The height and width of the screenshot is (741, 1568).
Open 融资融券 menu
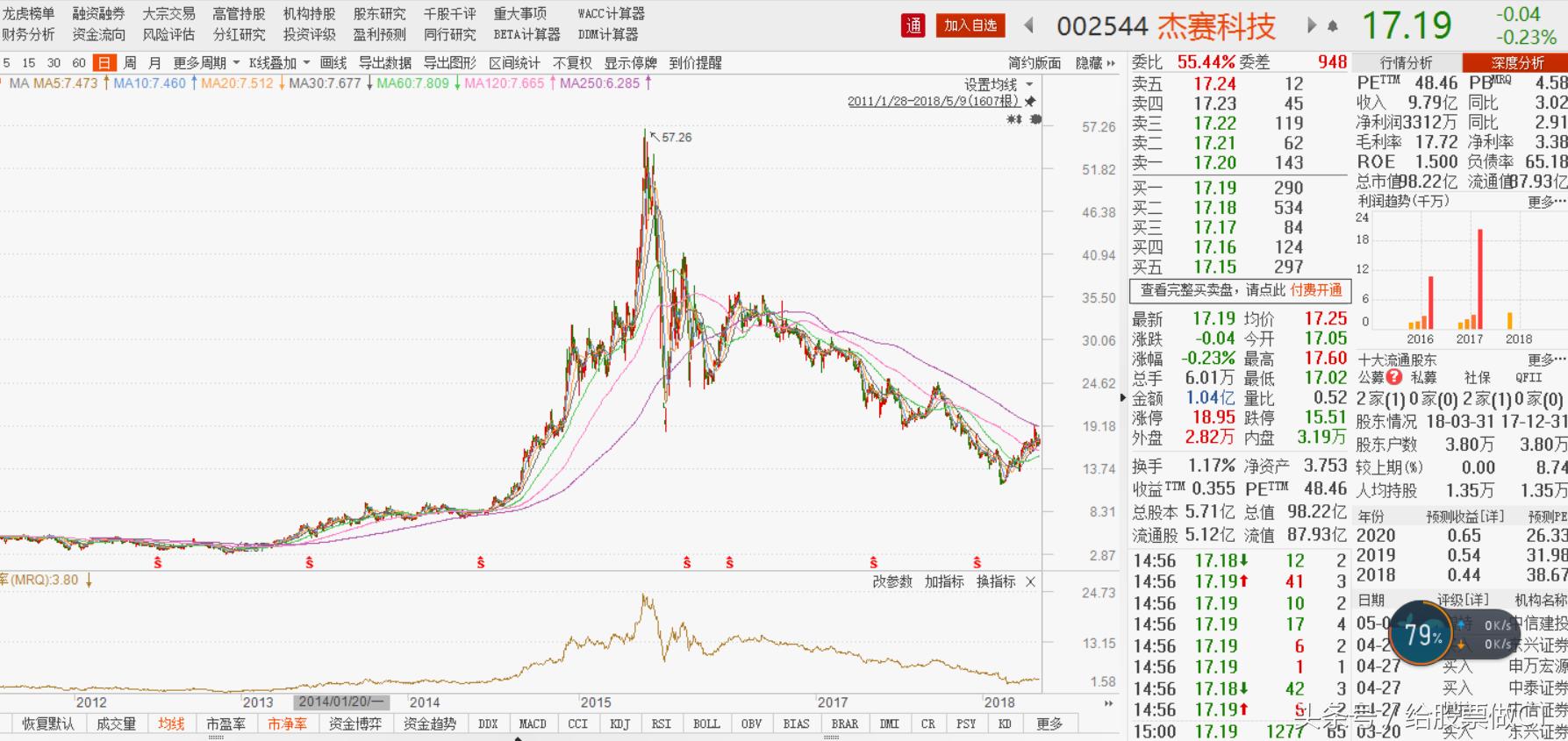pyautogui.click(x=98, y=14)
